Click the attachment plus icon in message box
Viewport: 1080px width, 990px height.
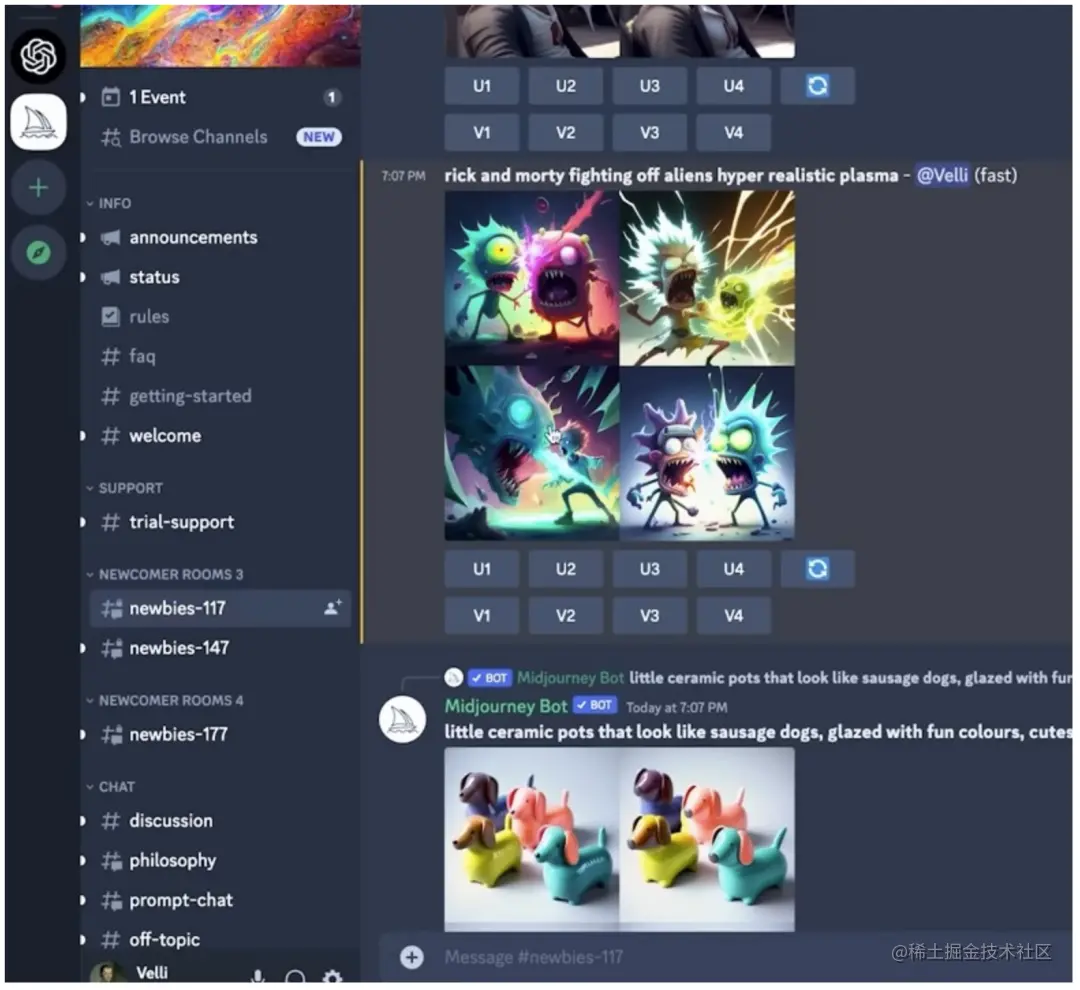pos(412,957)
